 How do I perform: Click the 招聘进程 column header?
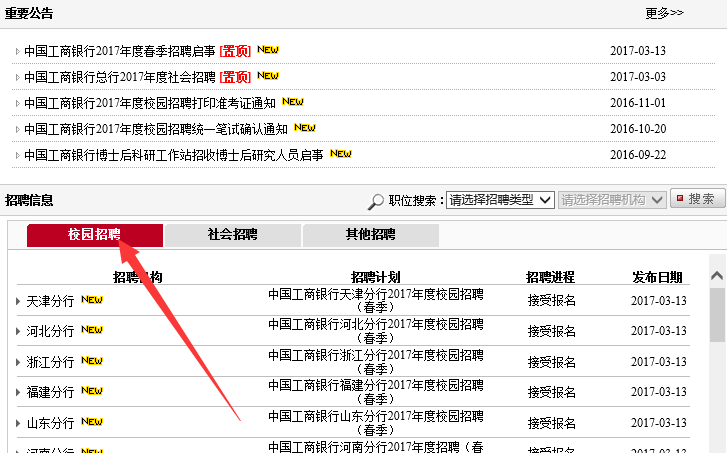550,277
